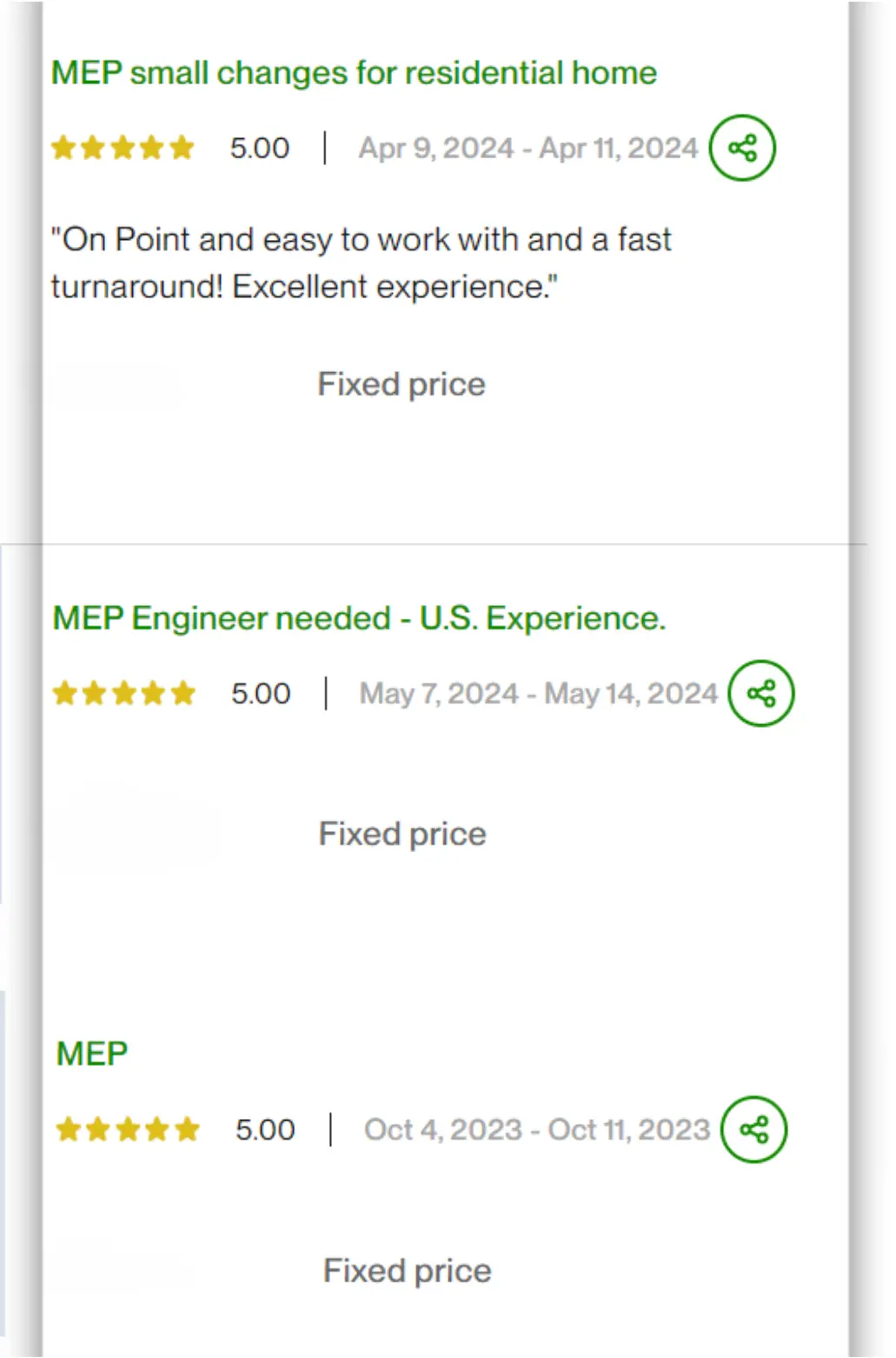The height and width of the screenshot is (1358, 896).
Task: Select date range Apr 9, 2024 - Apr 11, 2024
Action: pos(528,148)
